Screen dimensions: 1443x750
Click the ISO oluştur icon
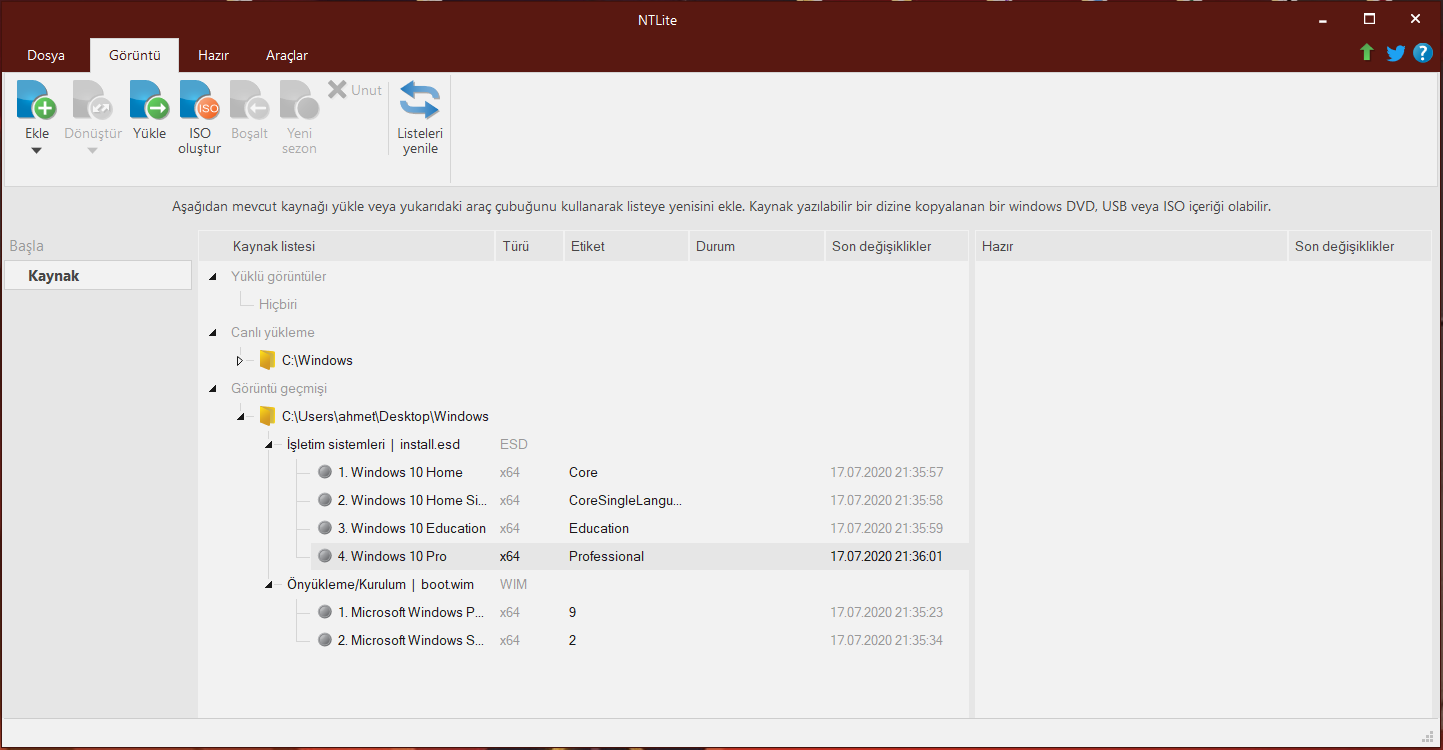click(x=199, y=101)
